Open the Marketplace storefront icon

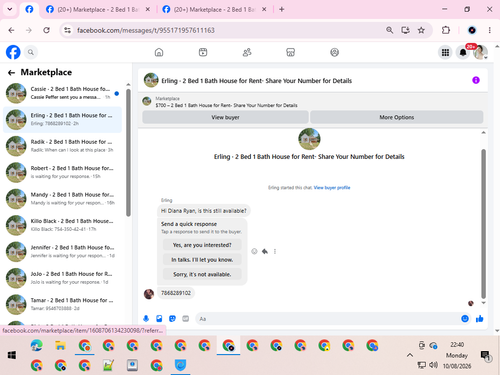tap(291, 52)
